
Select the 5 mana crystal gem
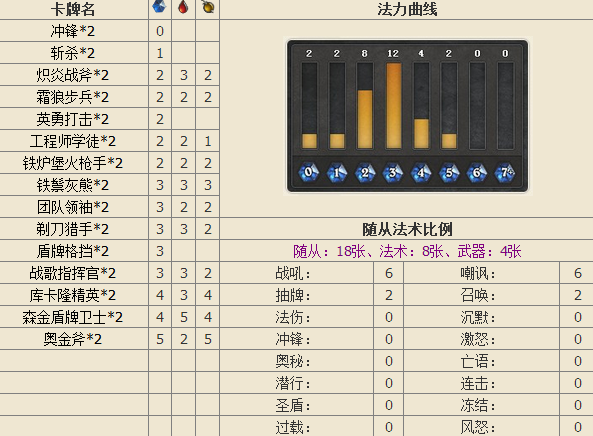click(x=449, y=173)
